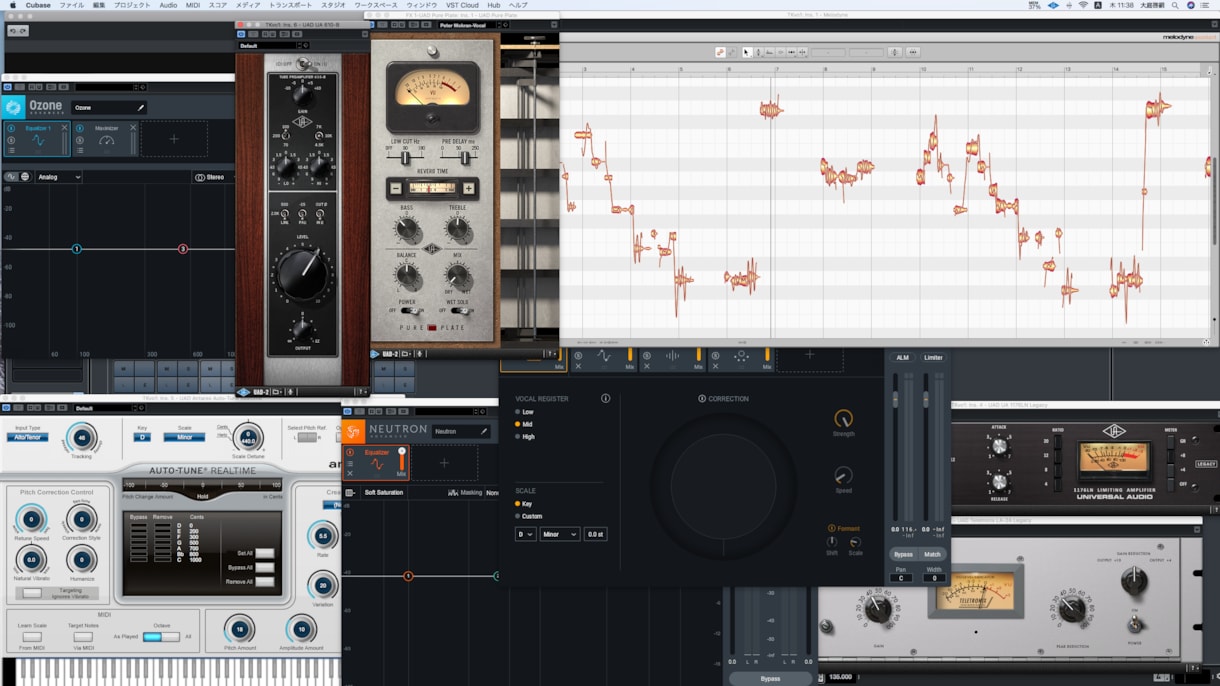Viewport: 1220px width, 686px height.
Task: Click the Match button
Action: [x=932, y=554]
